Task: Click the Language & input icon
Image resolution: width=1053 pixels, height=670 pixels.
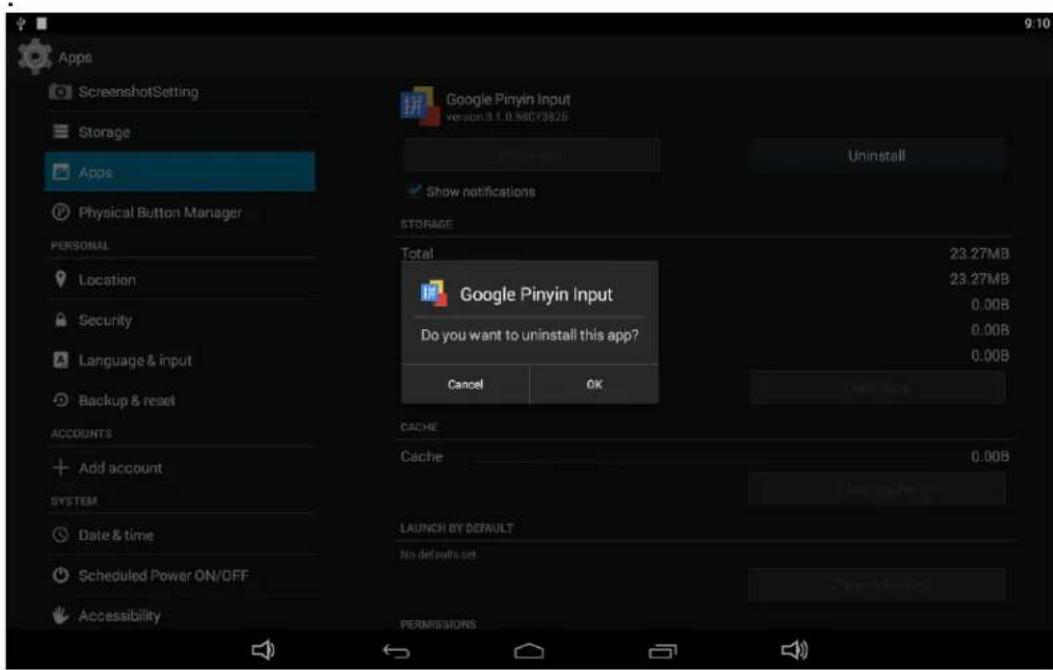Action: coord(60,361)
